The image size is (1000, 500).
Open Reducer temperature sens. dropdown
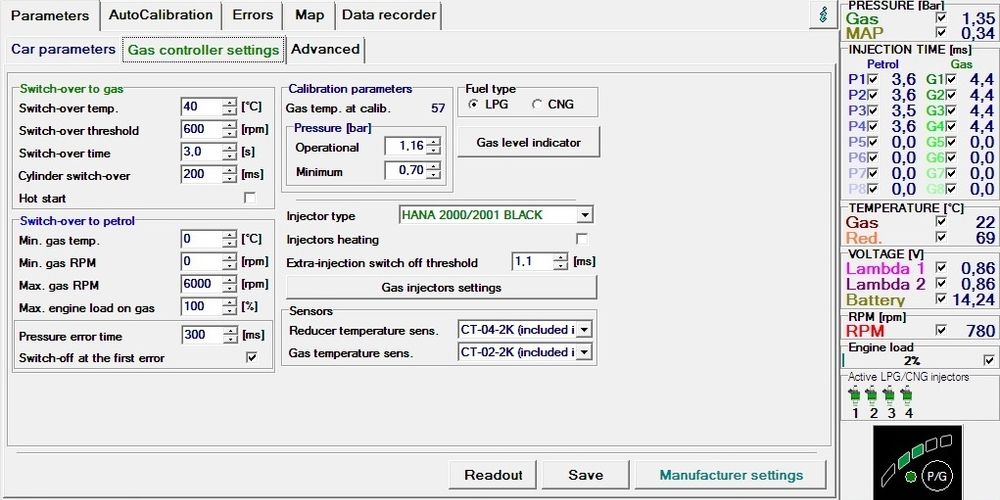click(x=584, y=330)
